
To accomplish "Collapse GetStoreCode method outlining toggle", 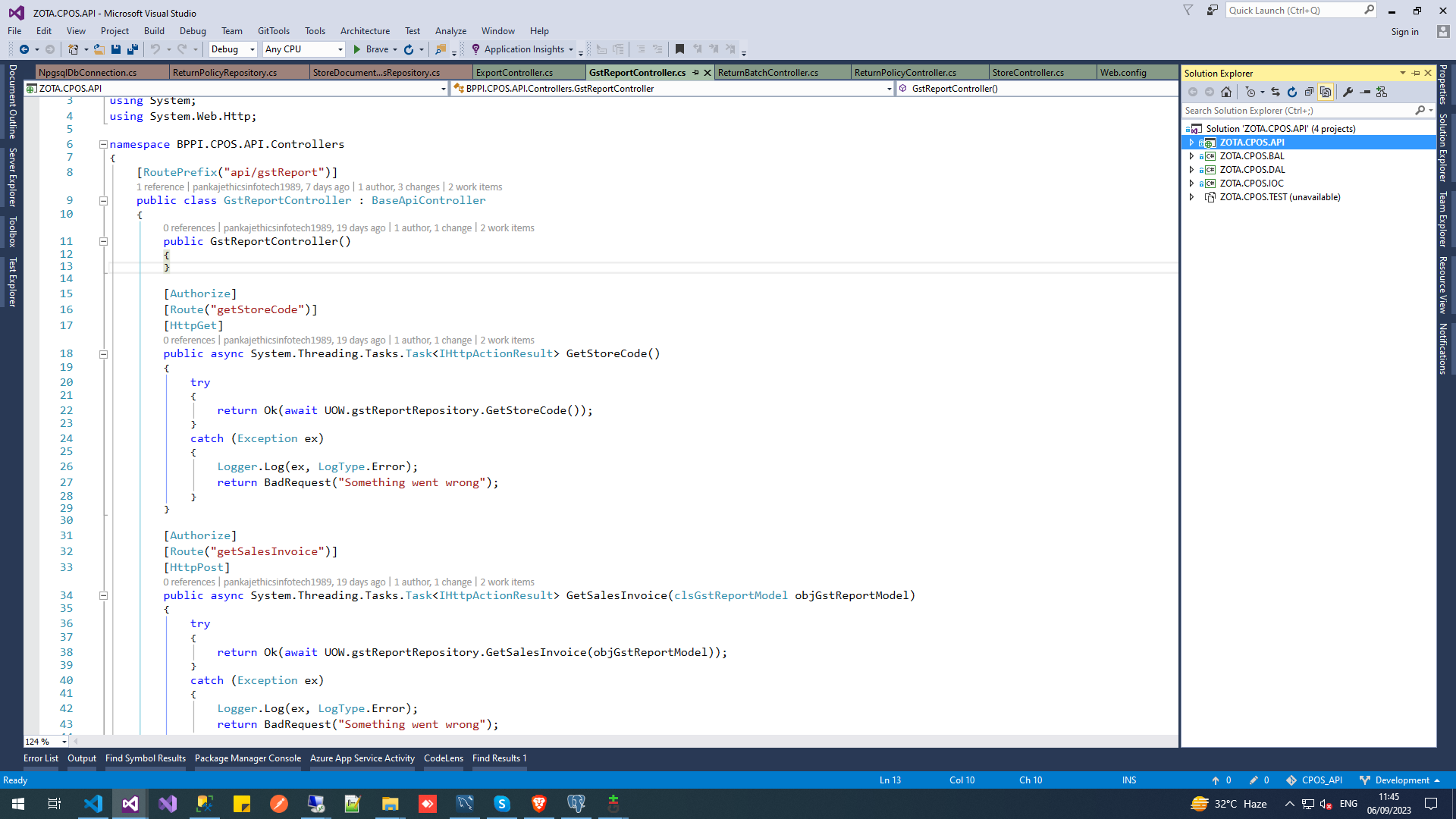I will click(103, 354).
